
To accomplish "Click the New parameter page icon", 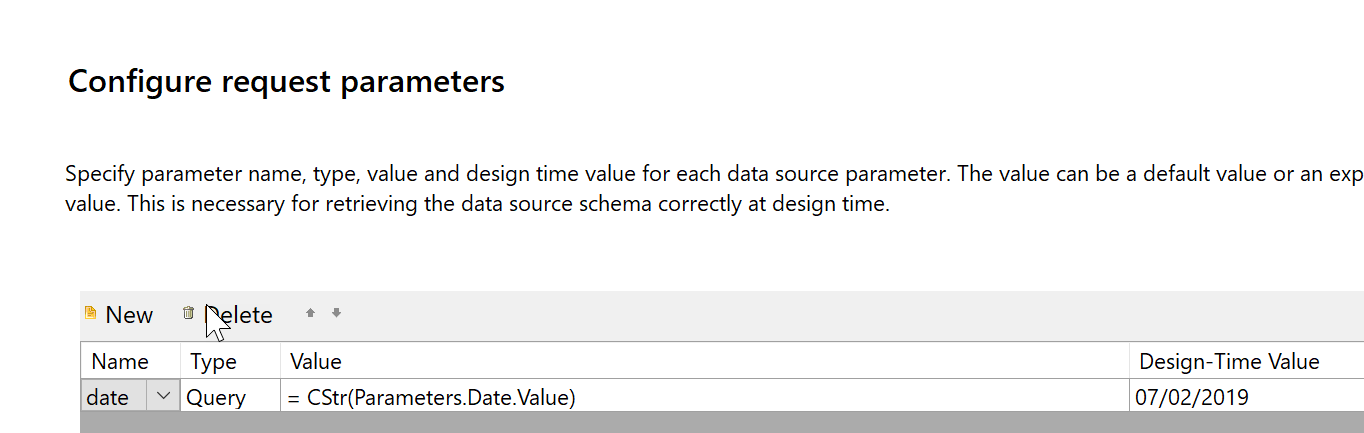I will pyautogui.click(x=91, y=314).
